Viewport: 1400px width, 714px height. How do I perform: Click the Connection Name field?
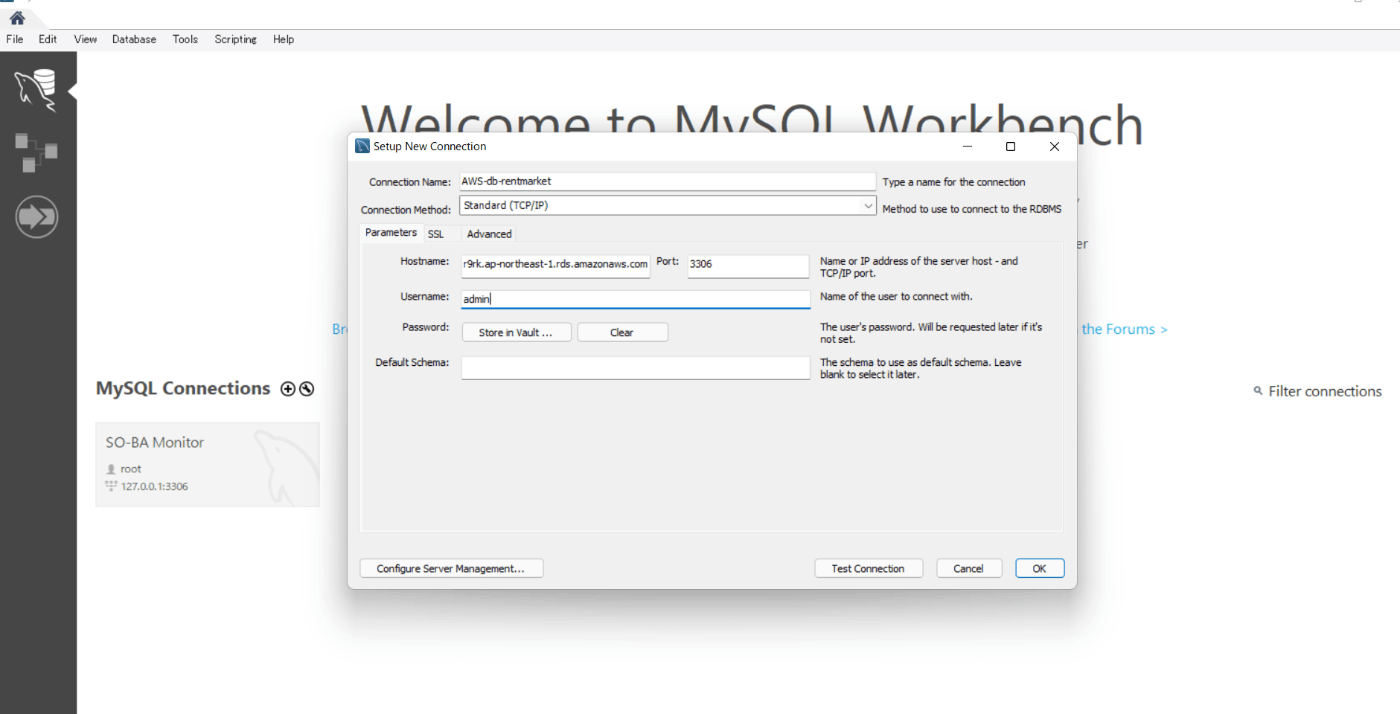pos(667,182)
